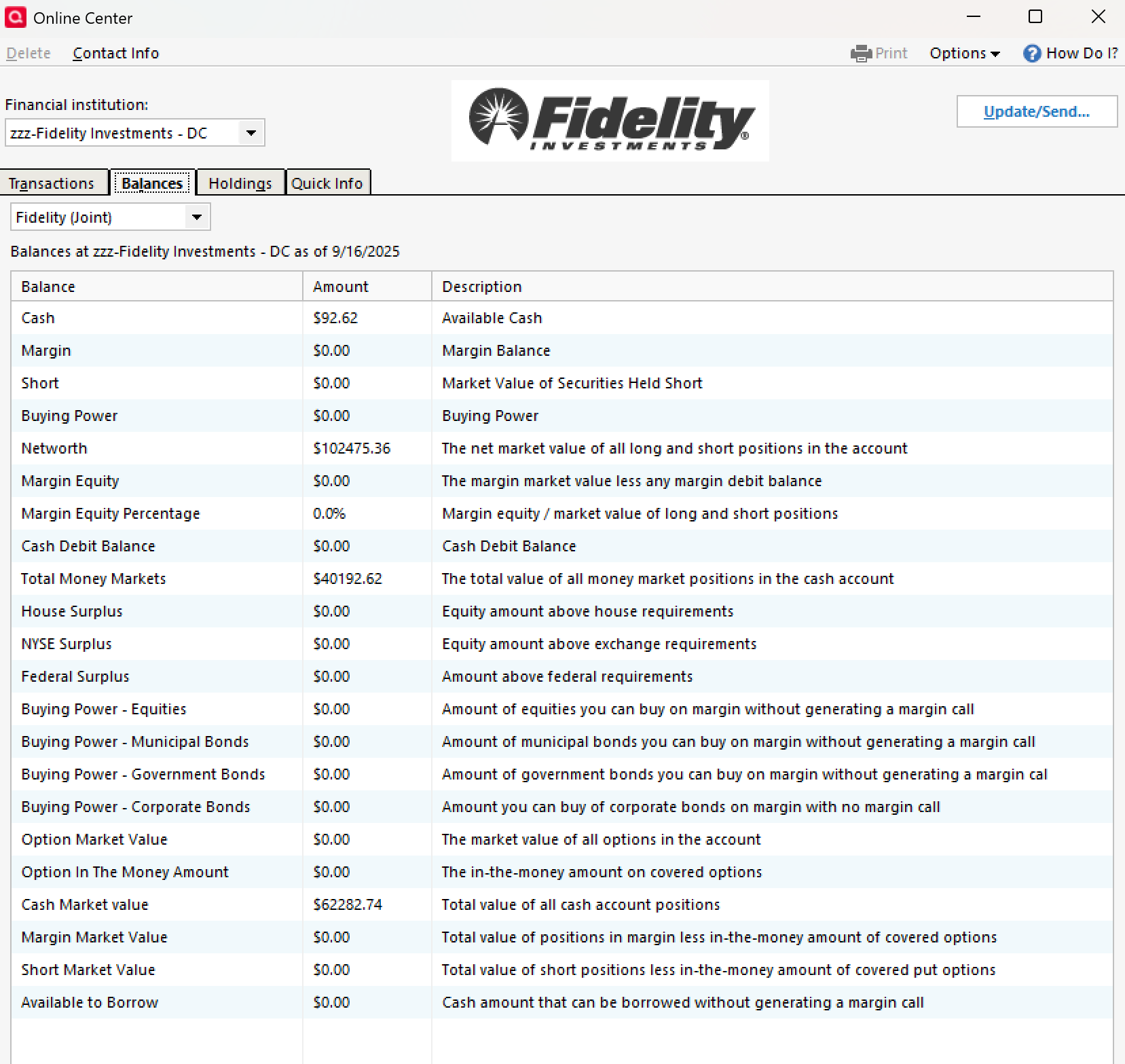The image size is (1125, 1064).
Task: Select the Federal Surplus row
Action: tap(562, 676)
